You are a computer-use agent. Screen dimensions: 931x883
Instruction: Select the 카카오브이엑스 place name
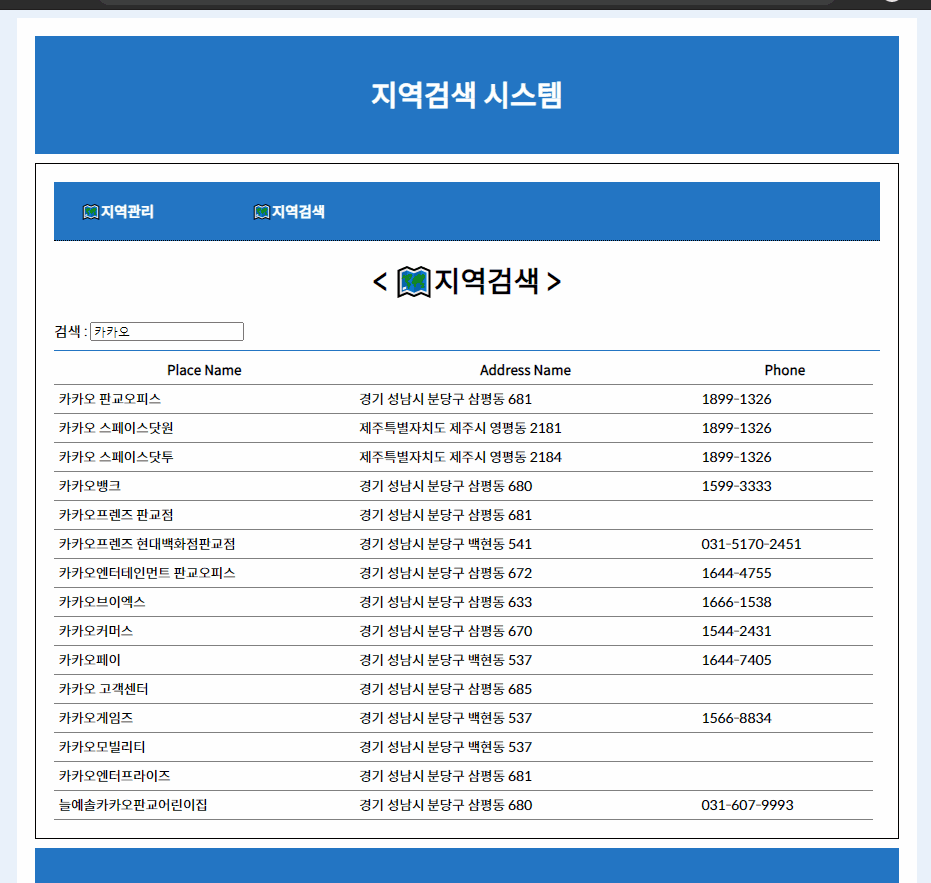pos(102,602)
